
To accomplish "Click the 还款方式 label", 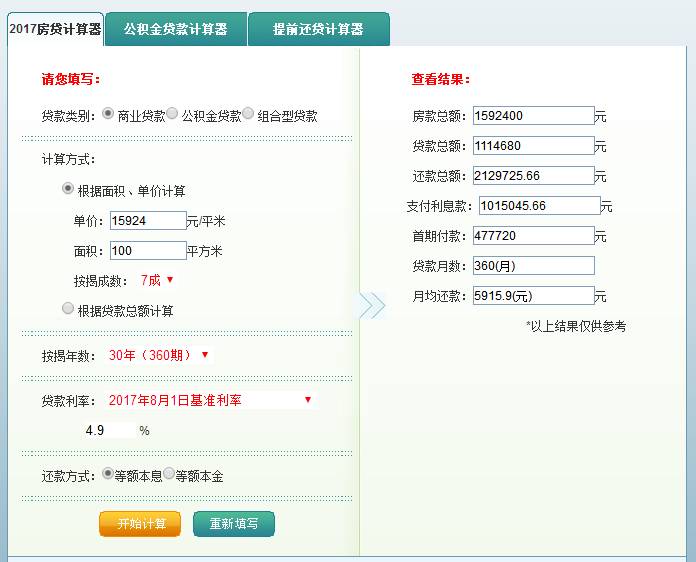I will [x=68, y=476].
